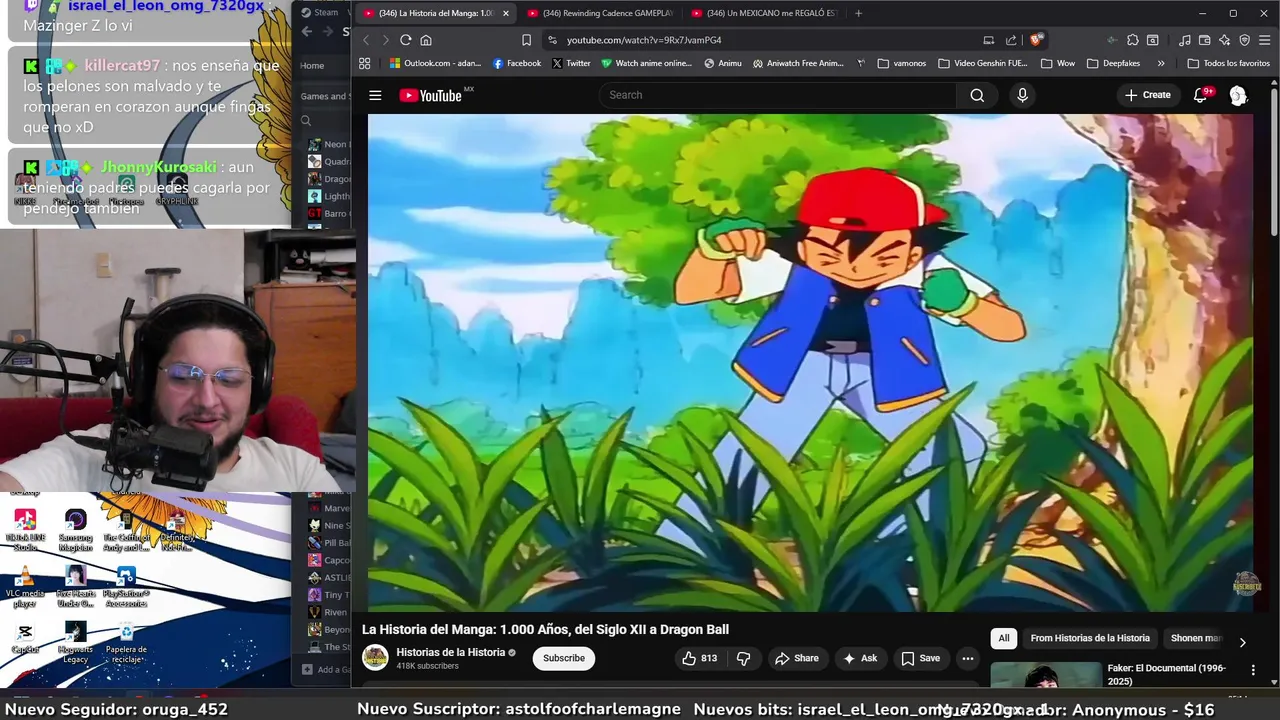
Task: Dislike the video with thumbs down
Action: [743, 658]
